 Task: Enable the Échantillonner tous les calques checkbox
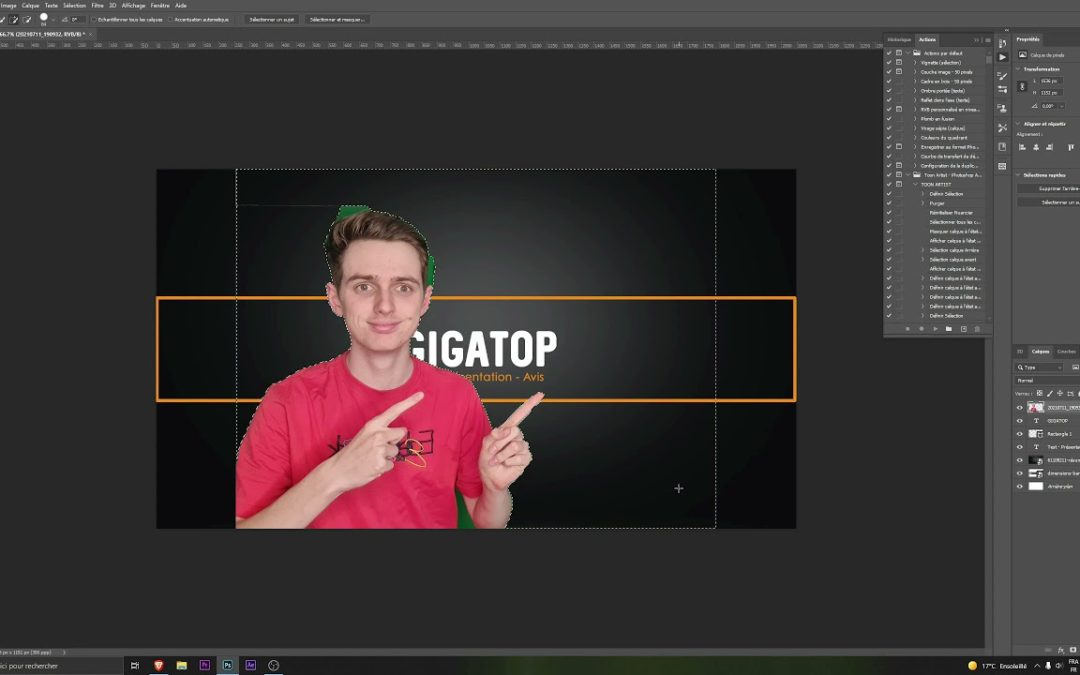tap(94, 18)
